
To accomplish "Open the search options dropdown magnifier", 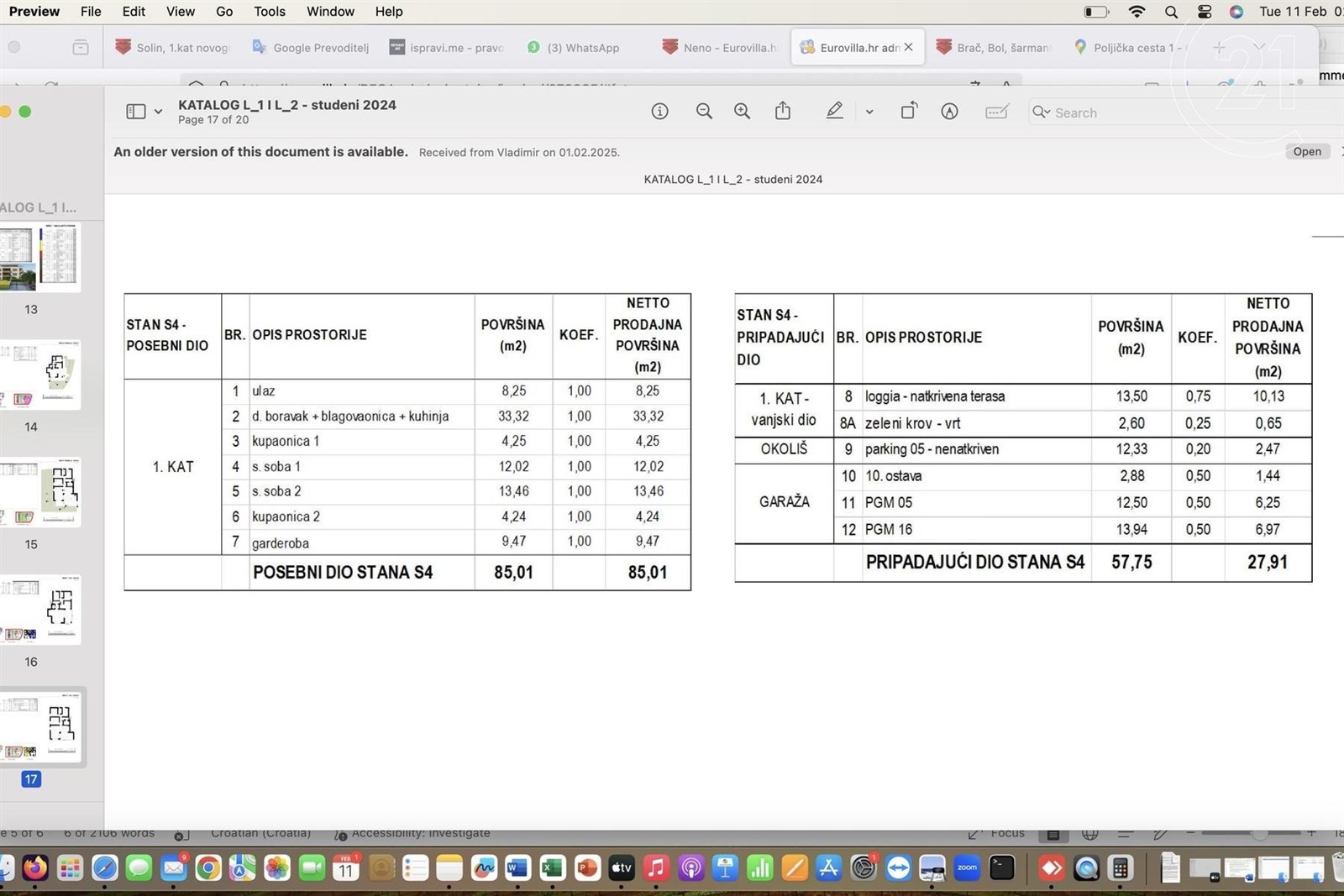I will pos(1042,112).
